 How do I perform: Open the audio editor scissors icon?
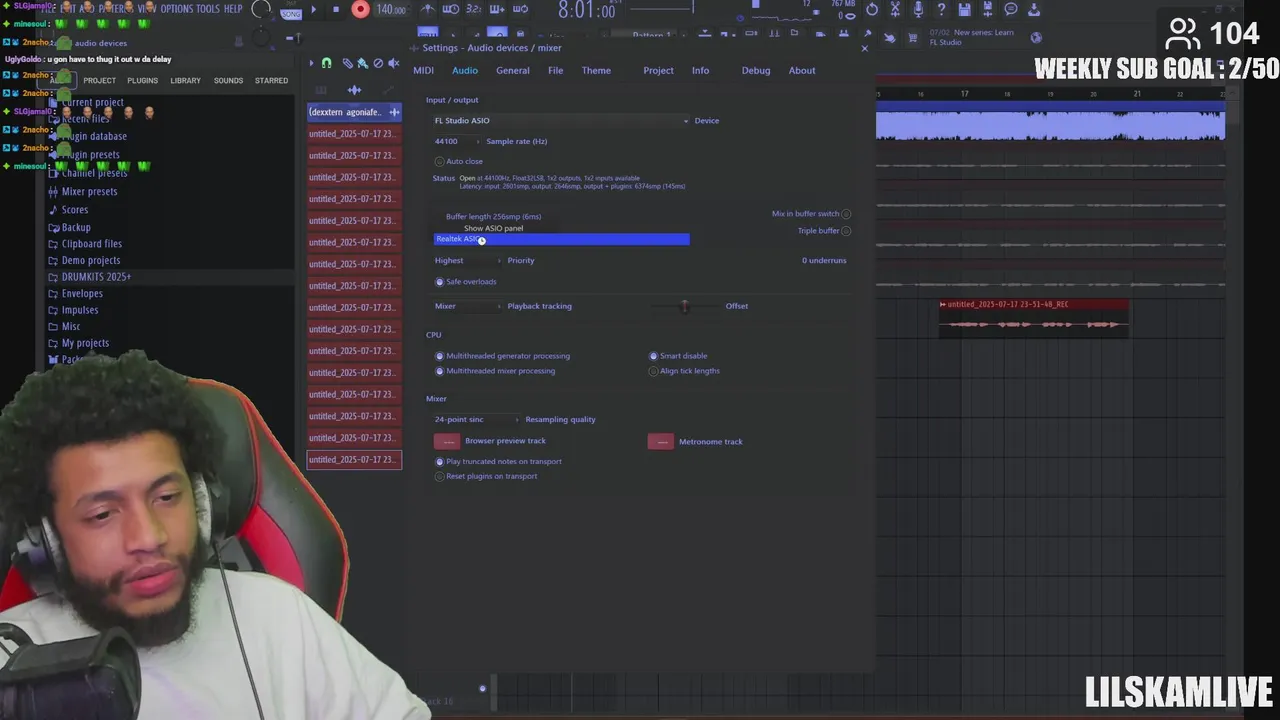tap(895, 9)
